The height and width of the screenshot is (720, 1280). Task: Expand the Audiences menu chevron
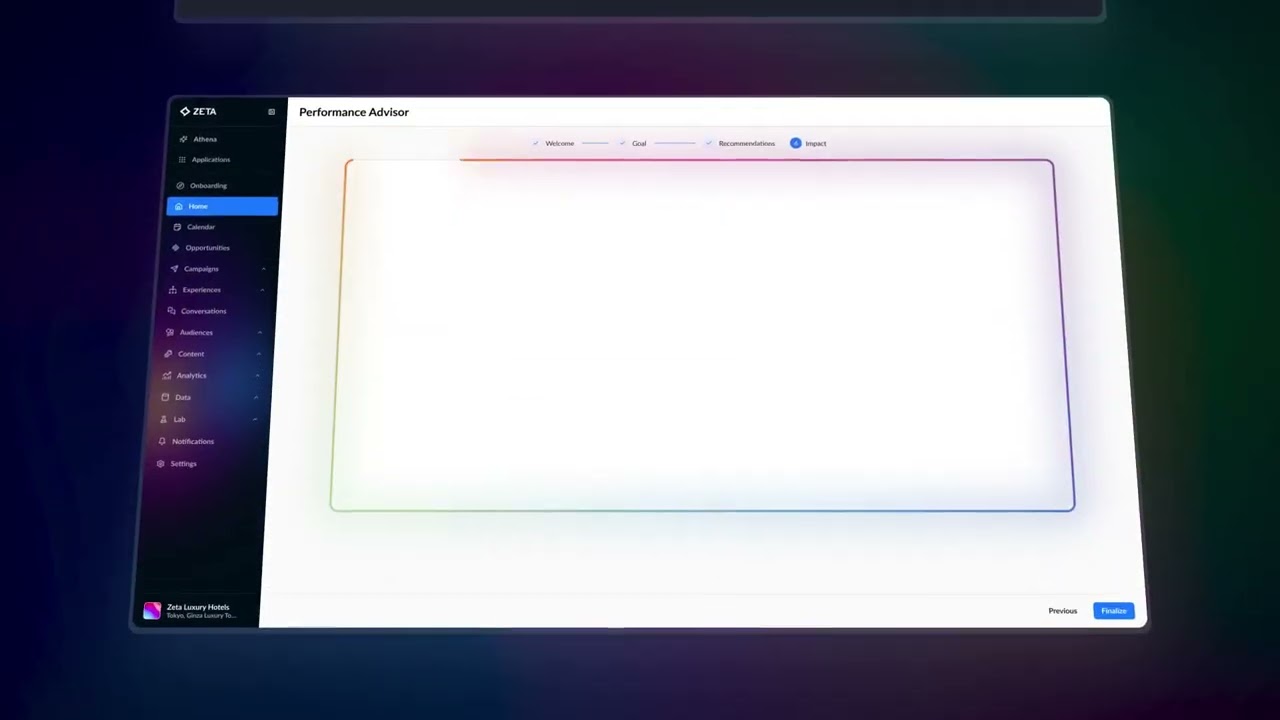click(260, 332)
